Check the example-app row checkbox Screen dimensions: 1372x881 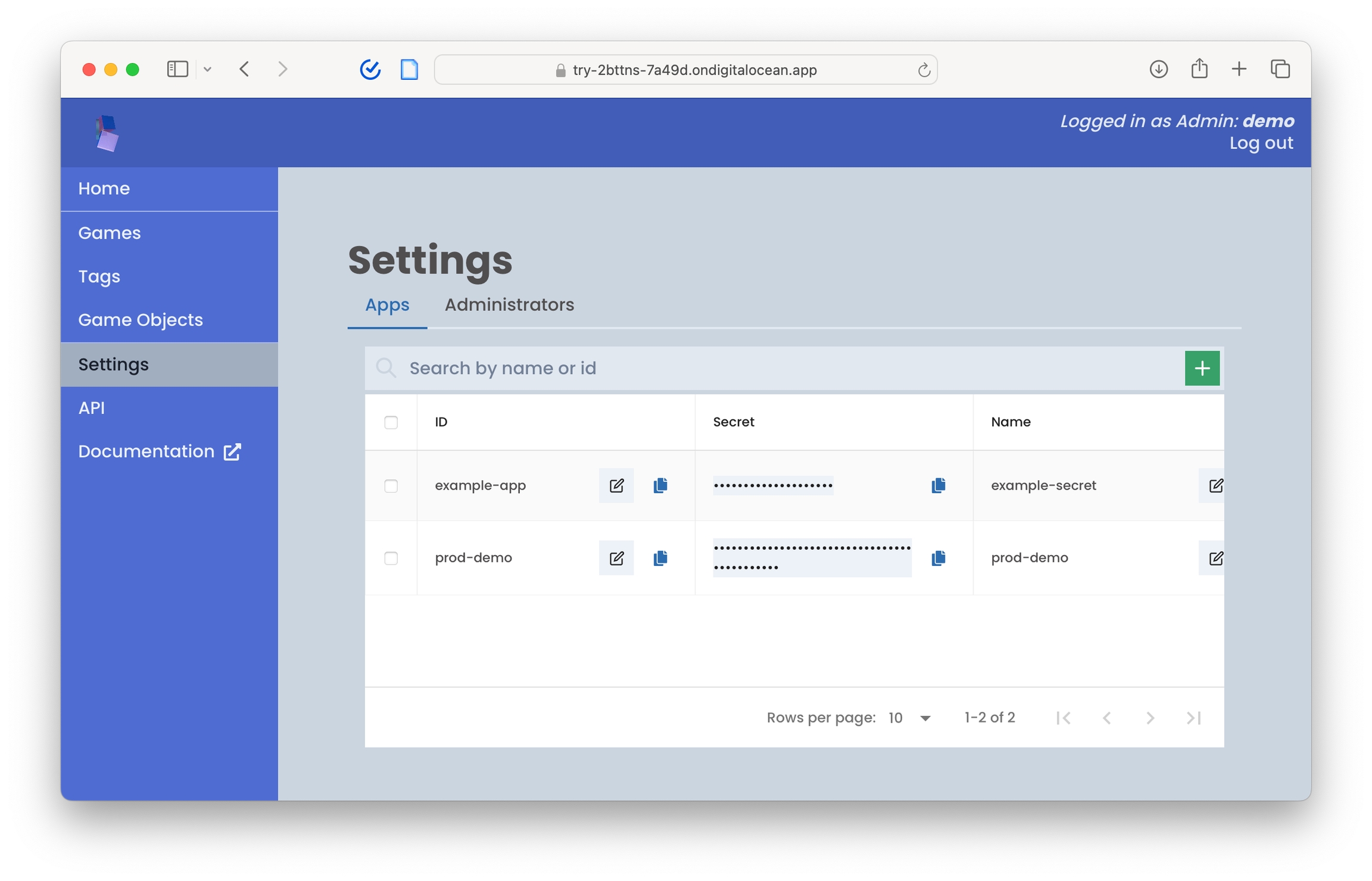pyautogui.click(x=391, y=486)
